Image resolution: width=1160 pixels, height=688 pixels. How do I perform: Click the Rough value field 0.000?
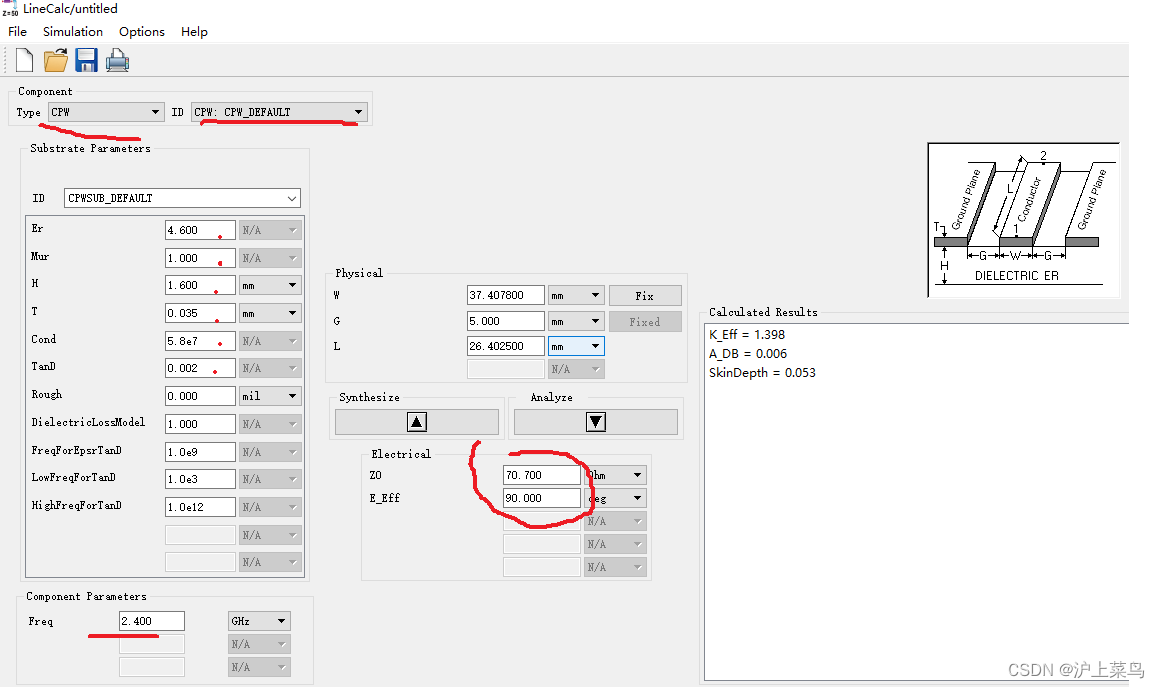coord(200,396)
